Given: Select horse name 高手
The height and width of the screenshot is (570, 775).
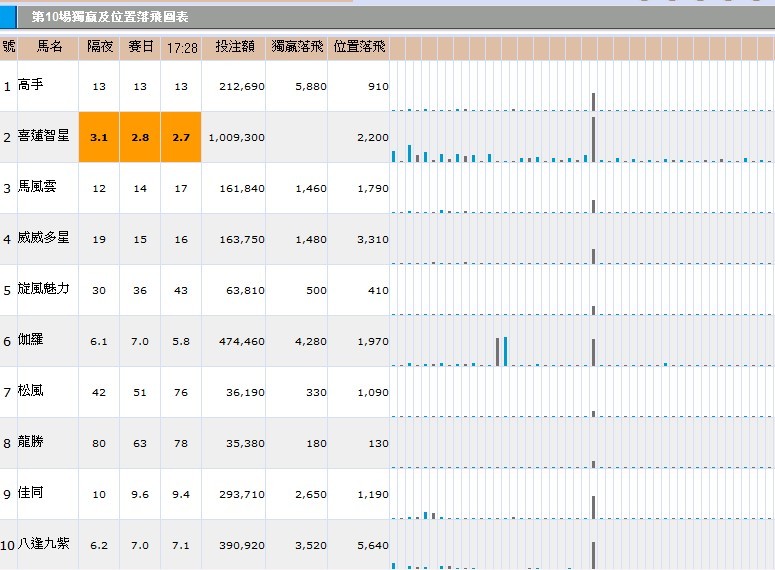Looking at the screenshot, I should pos(31,85).
